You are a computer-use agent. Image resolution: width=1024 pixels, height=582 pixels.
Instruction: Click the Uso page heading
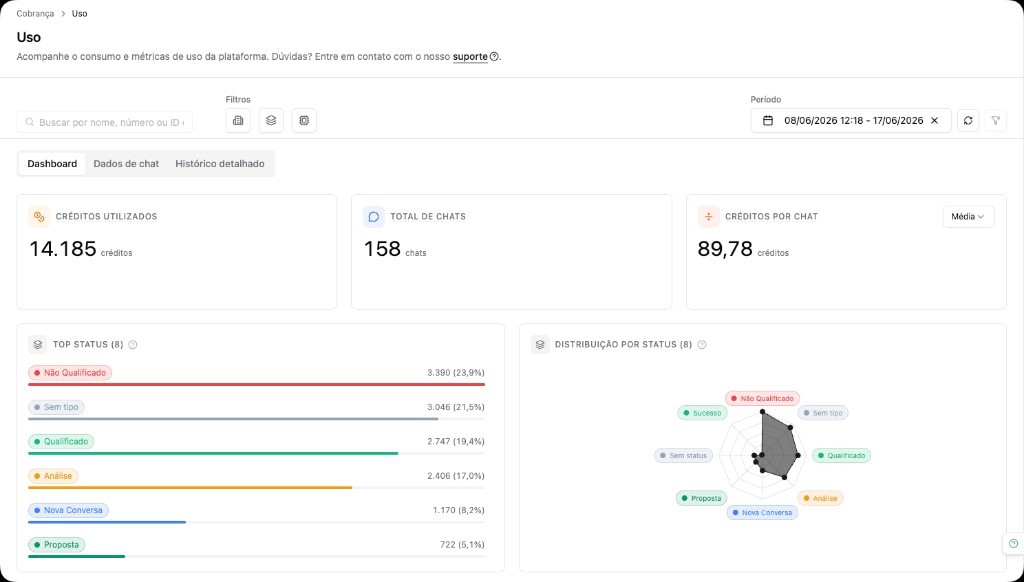tap(29, 37)
